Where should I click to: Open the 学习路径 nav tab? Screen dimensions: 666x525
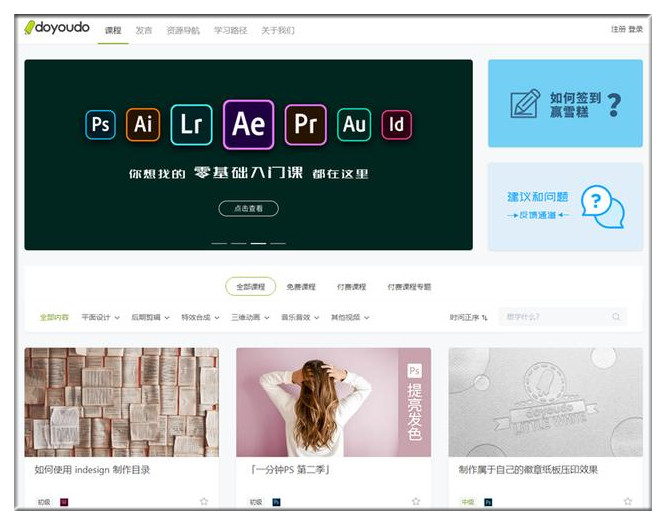pyautogui.click(x=230, y=30)
